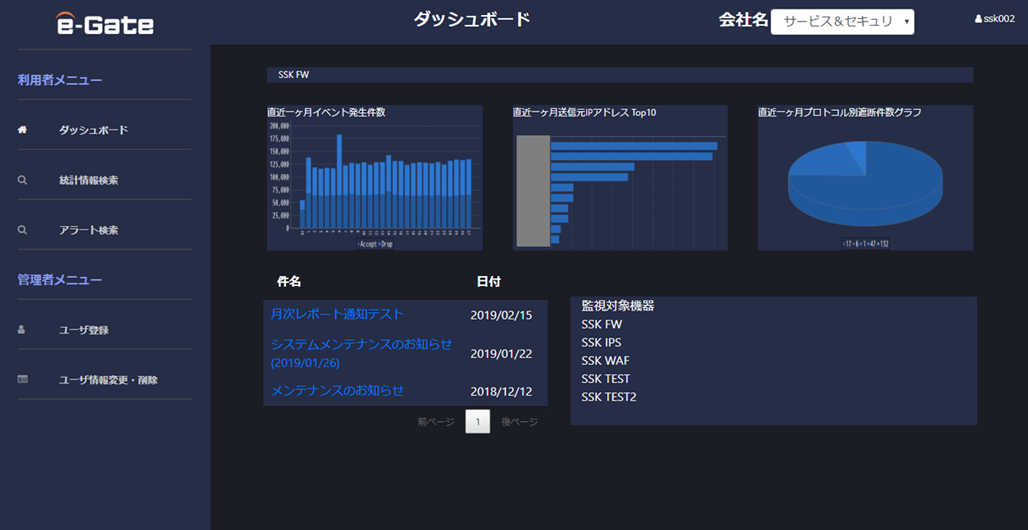
Task: Open the 会社名 company dropdown
Action: click(841, 22)
